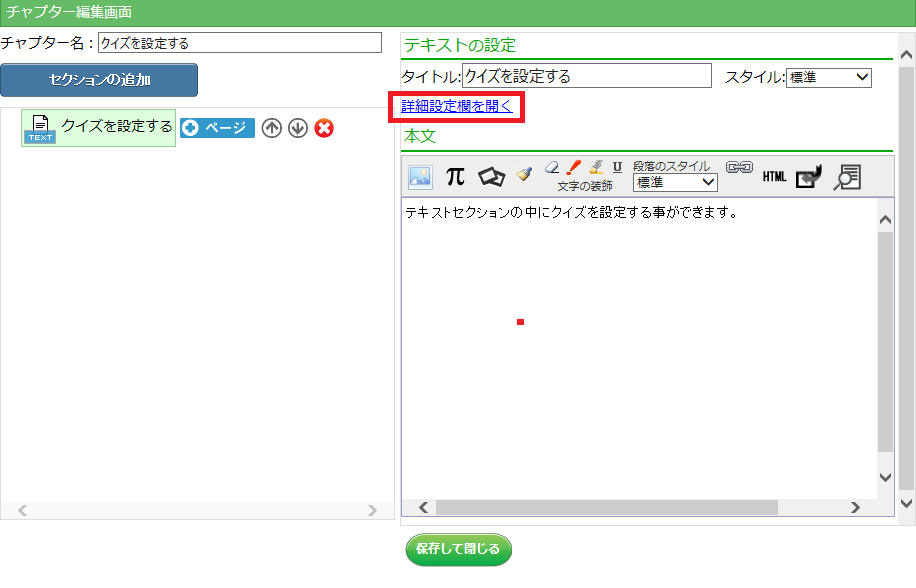Open the pi formula insert tool

pyautogui.click(x=455, y=176)
